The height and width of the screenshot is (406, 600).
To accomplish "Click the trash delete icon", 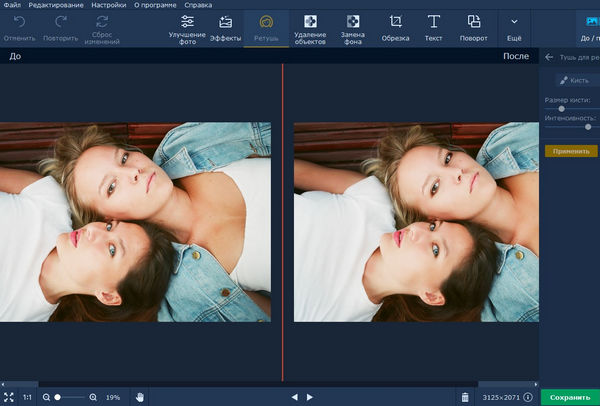I will (464, 397).
